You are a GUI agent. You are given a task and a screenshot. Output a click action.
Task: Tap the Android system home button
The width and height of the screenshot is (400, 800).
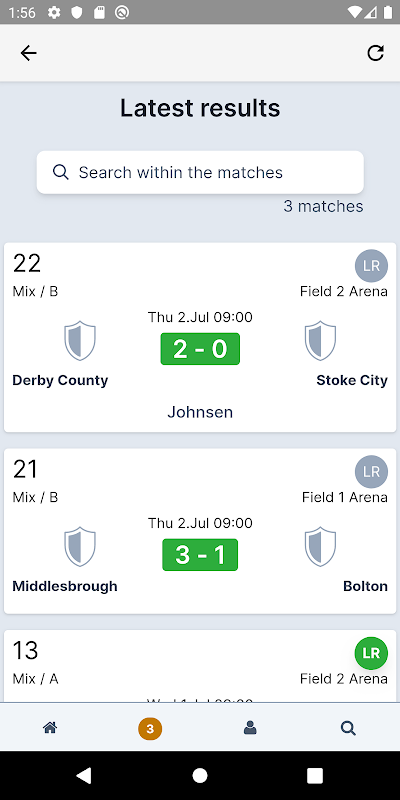click(200, 776)
